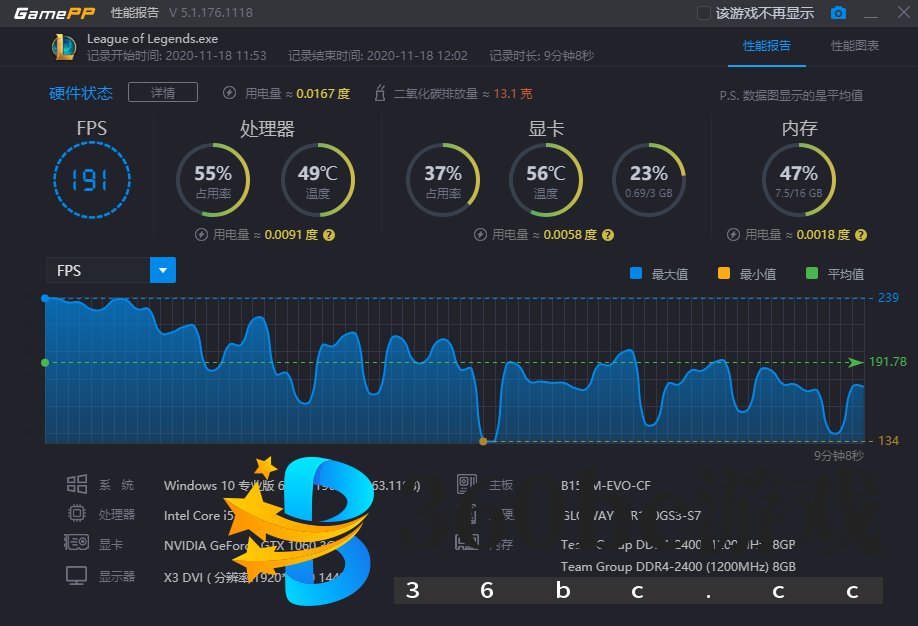Select the 系统 system panel icon
Image resolution: width=918 pixels, height=626 pixels.
point(76,484)
